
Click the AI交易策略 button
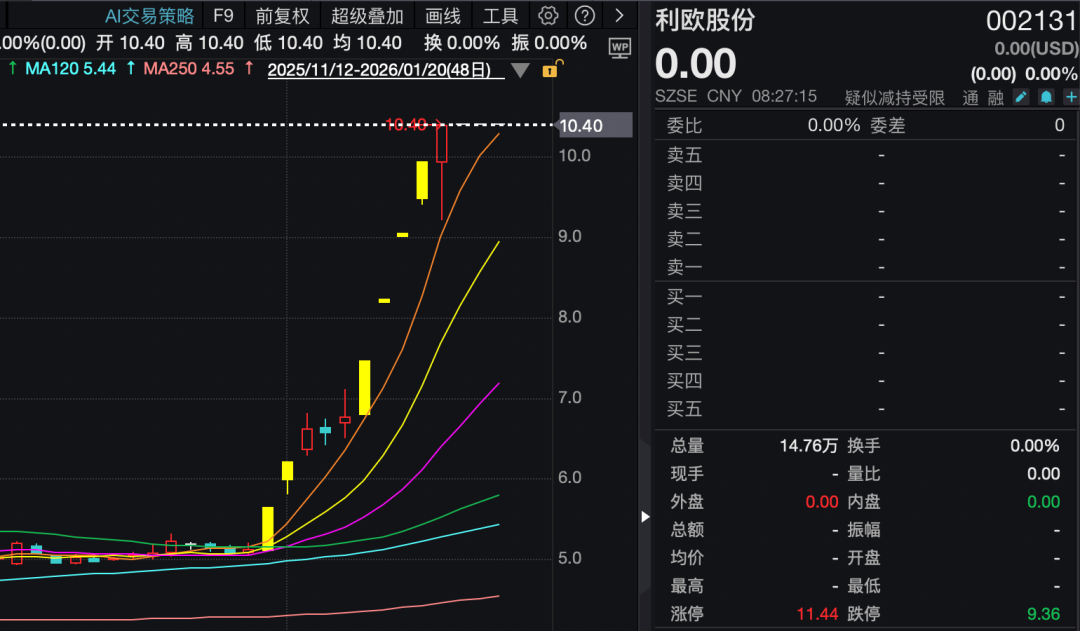(150, 15)
